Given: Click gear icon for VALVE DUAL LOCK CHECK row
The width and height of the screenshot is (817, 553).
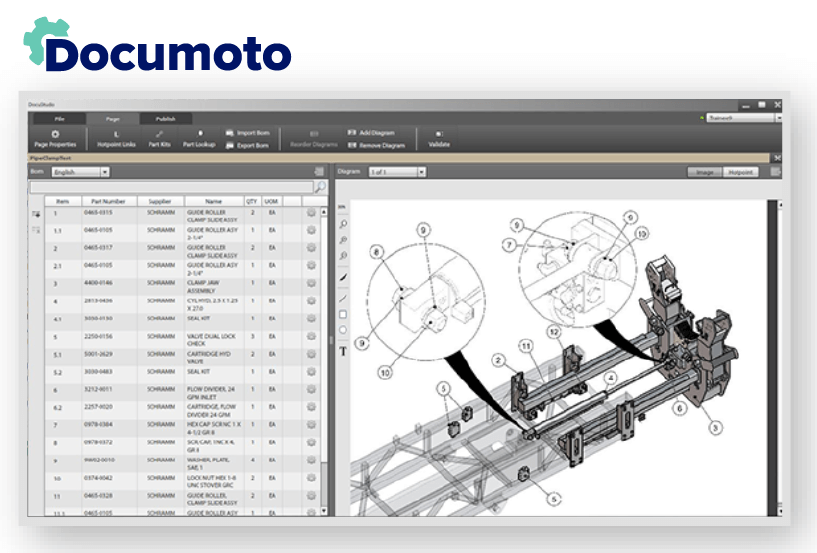Looking at the screenshot, I should 311,336.
